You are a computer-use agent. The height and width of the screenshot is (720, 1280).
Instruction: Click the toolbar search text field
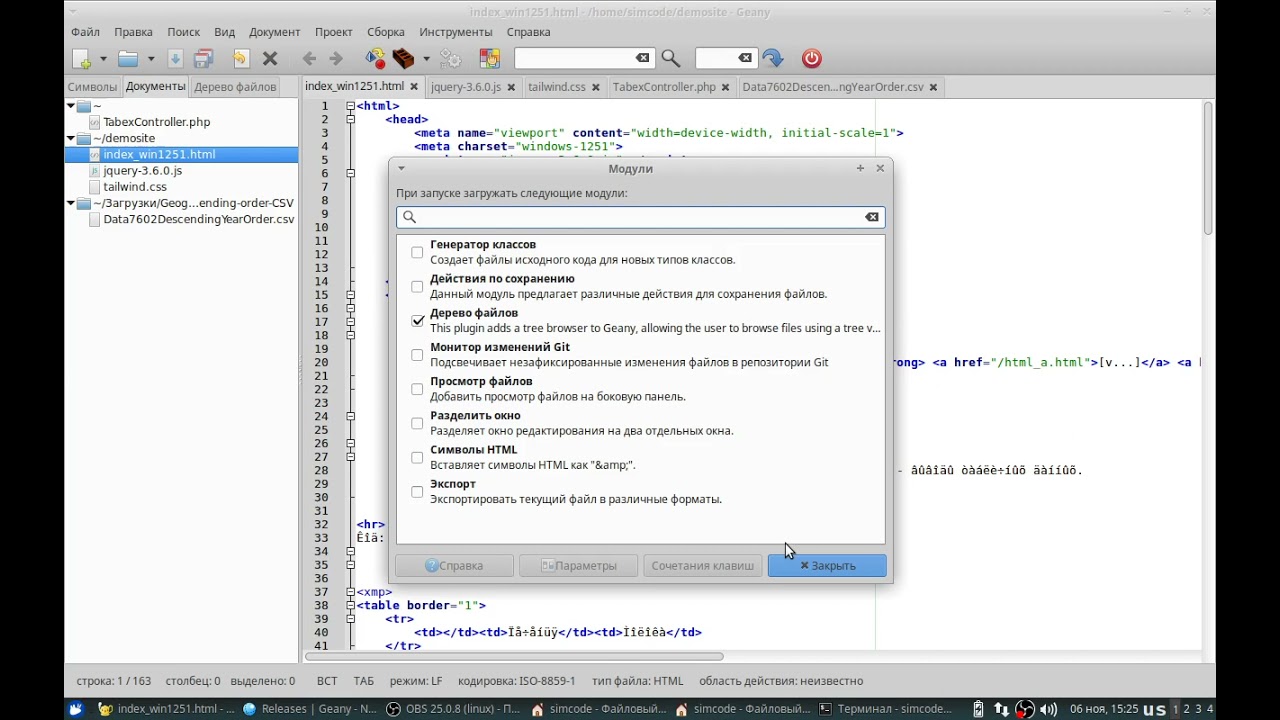coord(574,58)
